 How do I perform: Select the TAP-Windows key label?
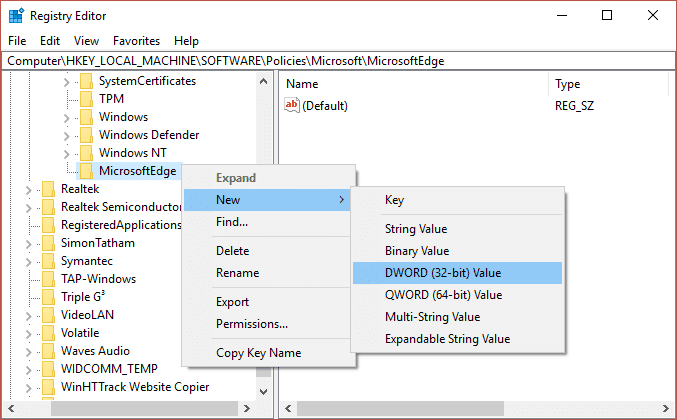click(98, 279)
